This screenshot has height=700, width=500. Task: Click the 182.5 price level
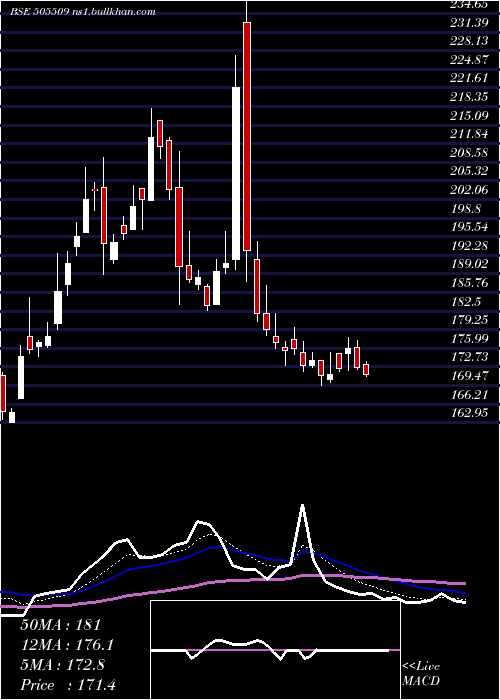coord(466,301)
